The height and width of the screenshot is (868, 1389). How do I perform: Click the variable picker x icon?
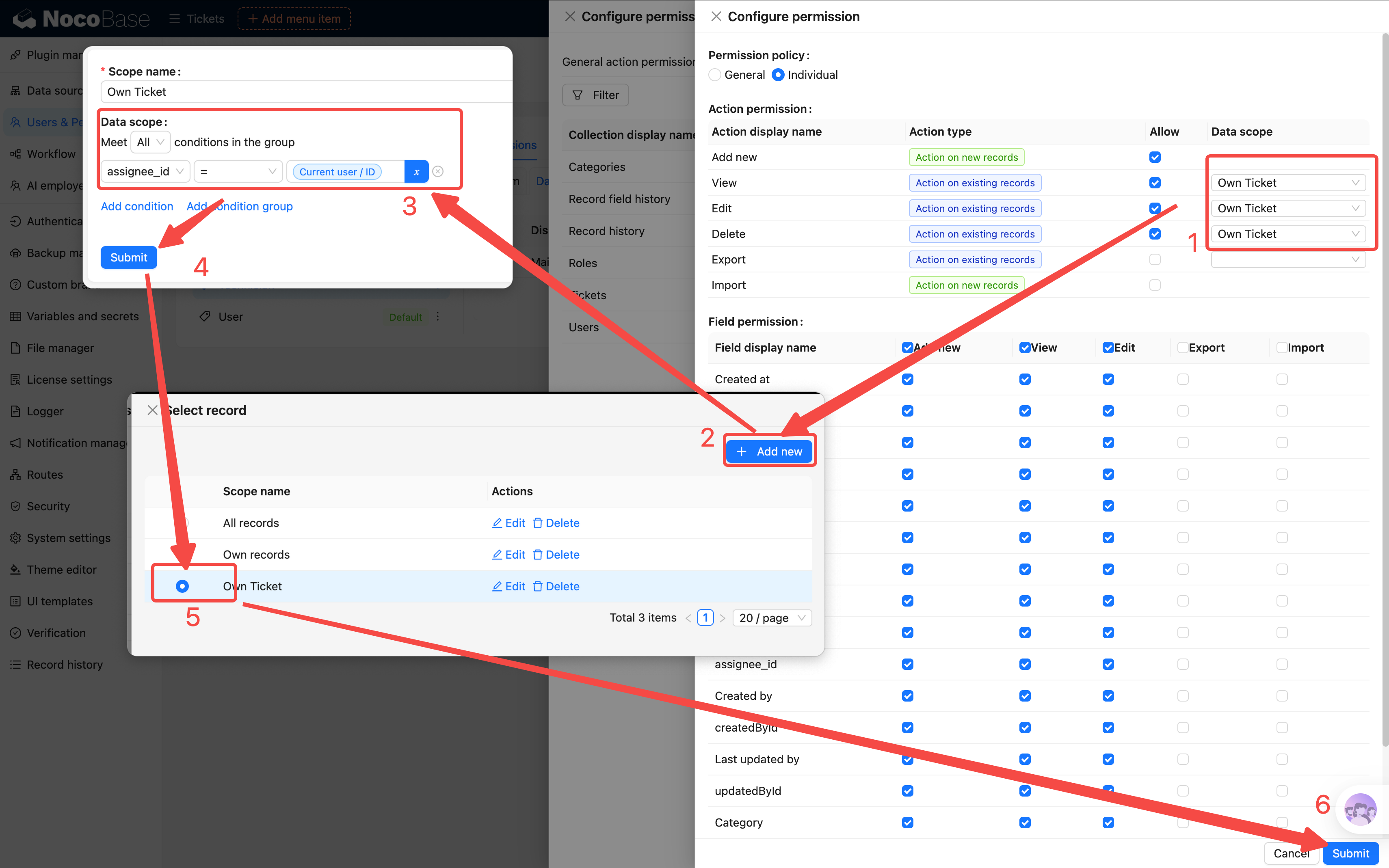pyautogui.click(x=416, y=172)
